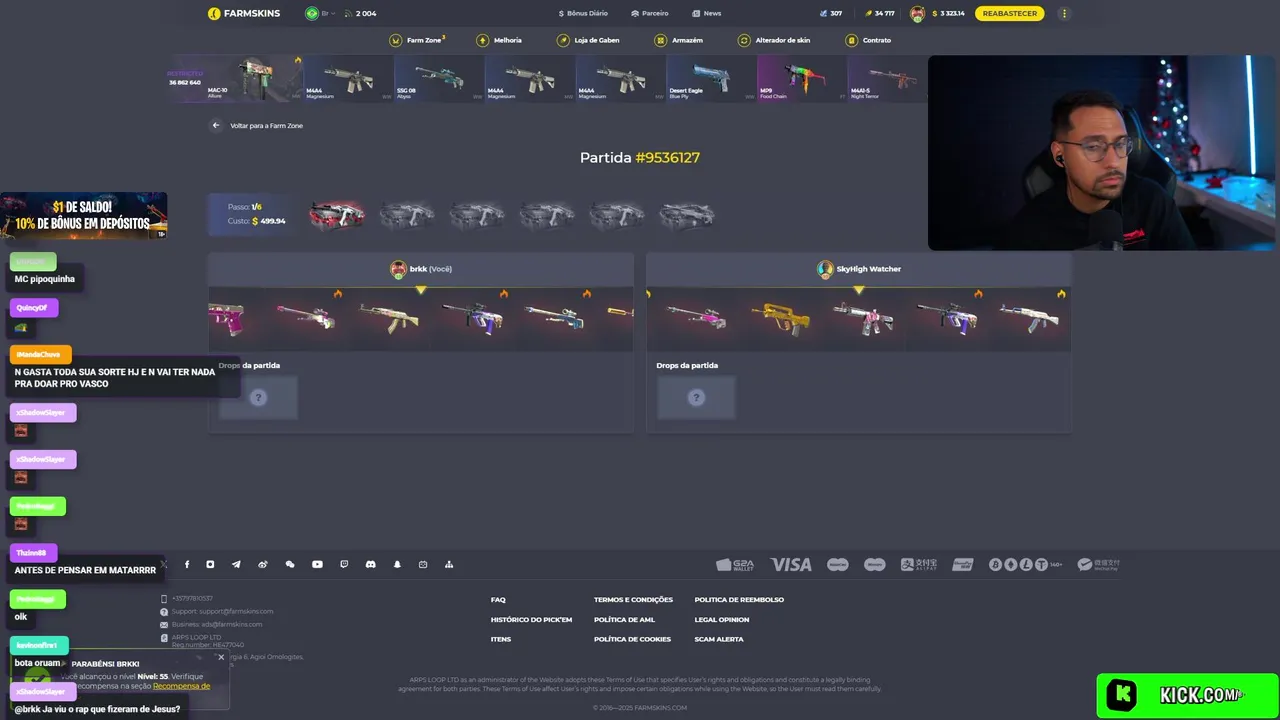The image size is (1280, 720).
Task: Open Politica de Reembolso link
Action: click(739, 599)
